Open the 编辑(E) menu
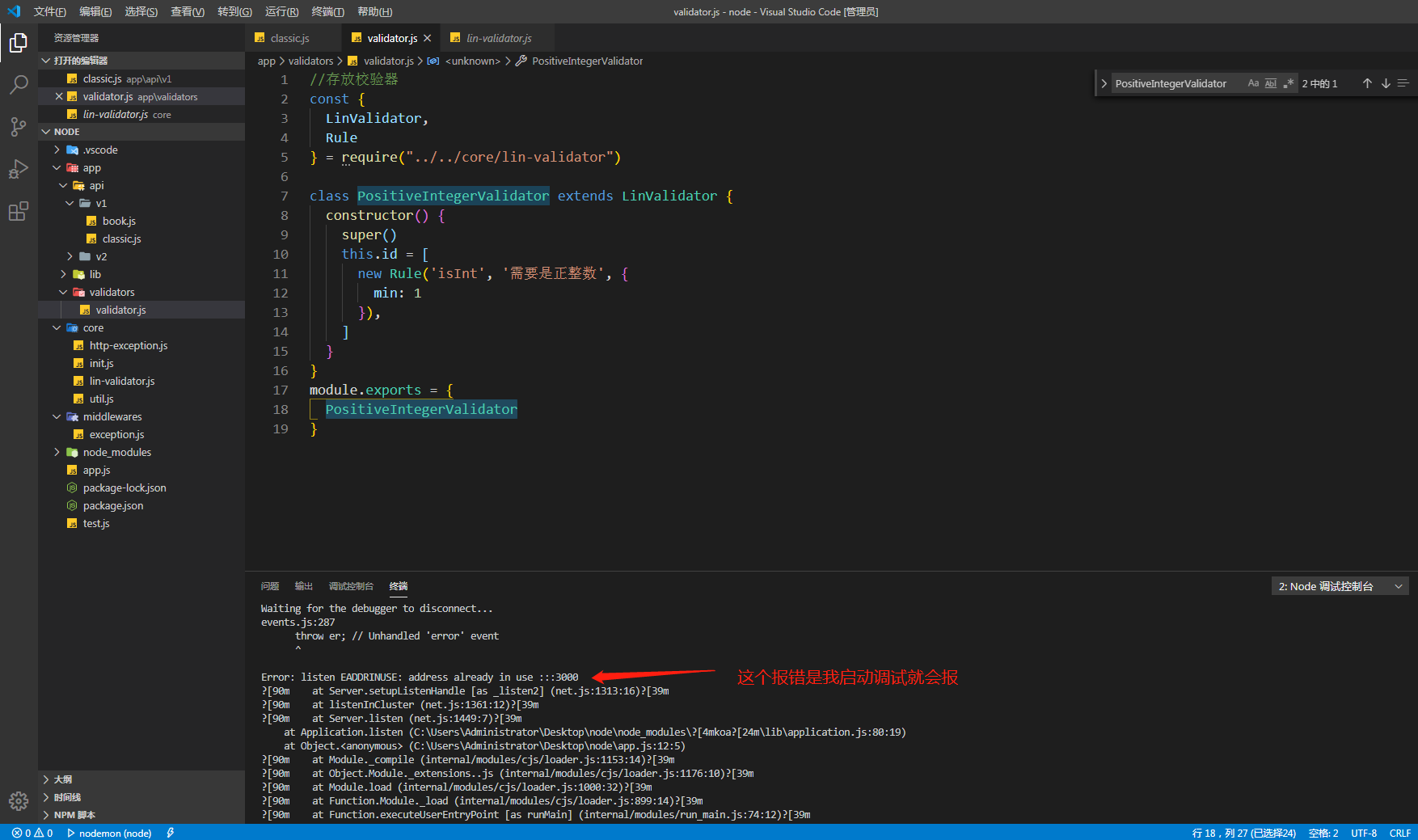The image size is (1418, 840). point(95,11)
